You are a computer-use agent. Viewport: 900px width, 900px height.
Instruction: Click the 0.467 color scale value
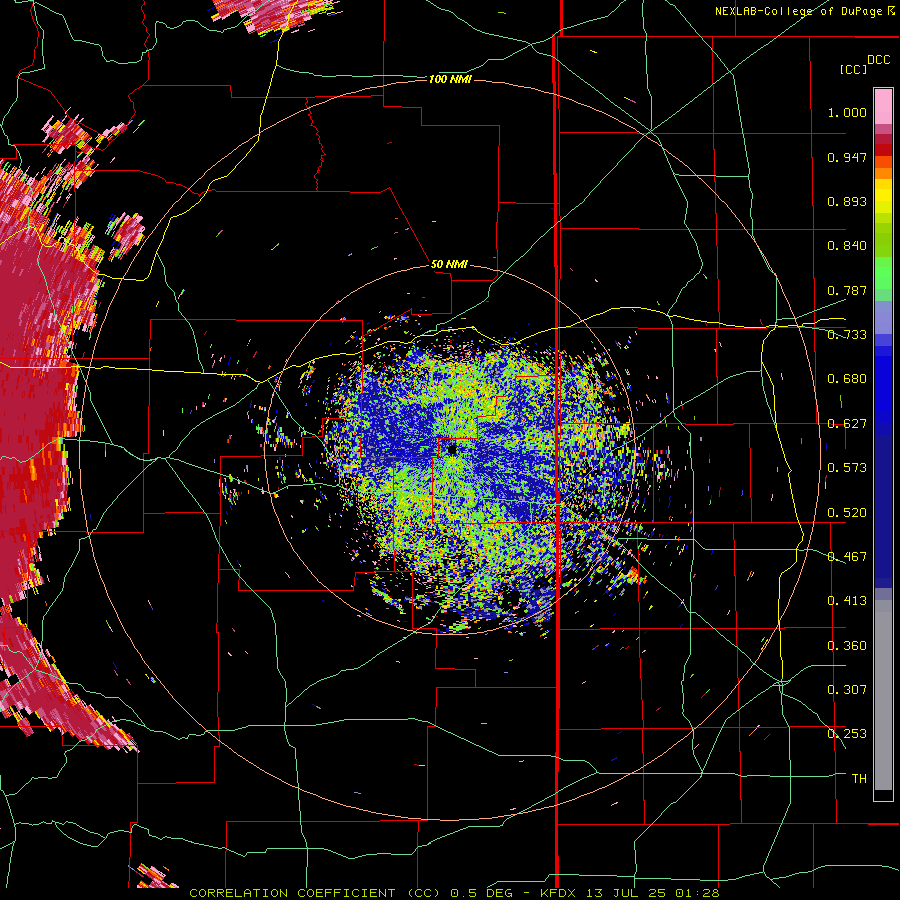click(847, 557)
